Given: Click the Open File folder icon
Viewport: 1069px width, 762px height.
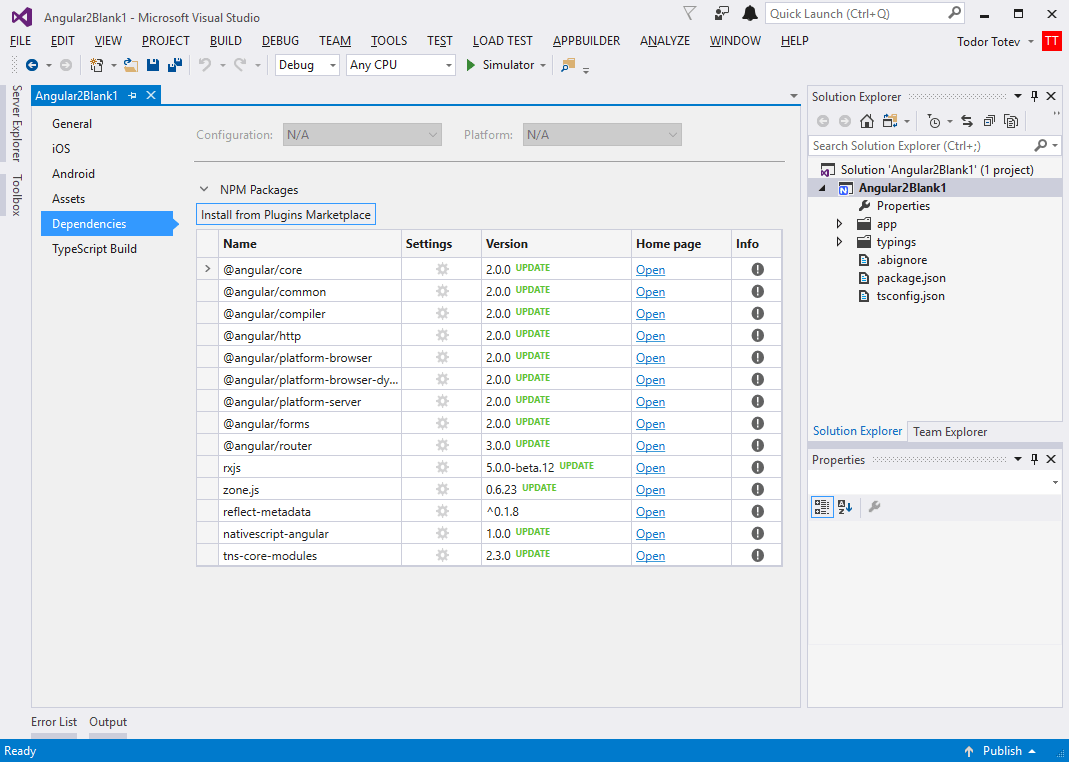Looking at the screenshot, I should pyautogui.click(x=131, y=65).
